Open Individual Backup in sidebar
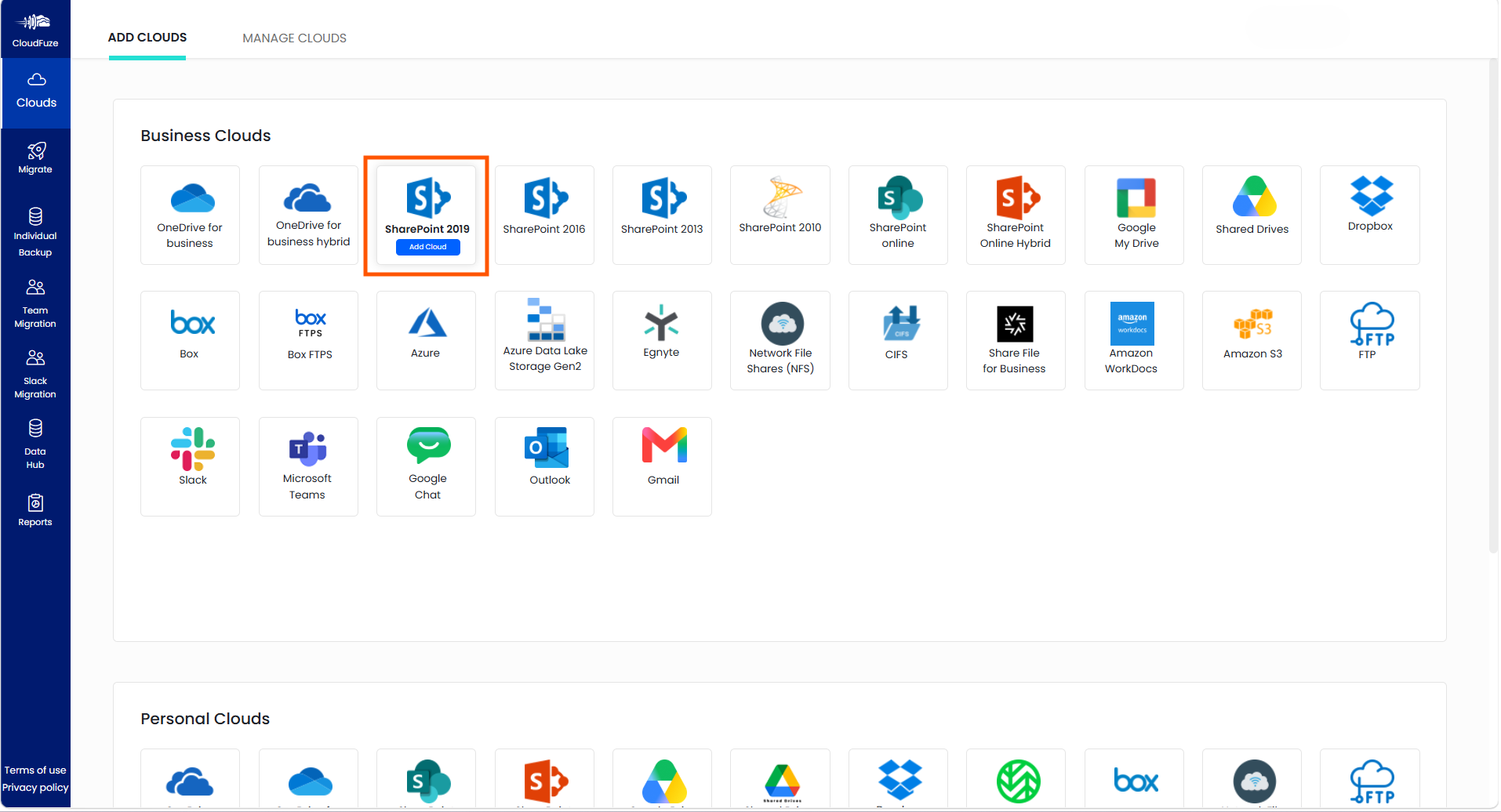This screenshot has height=812, width=1501. point(35,232)
